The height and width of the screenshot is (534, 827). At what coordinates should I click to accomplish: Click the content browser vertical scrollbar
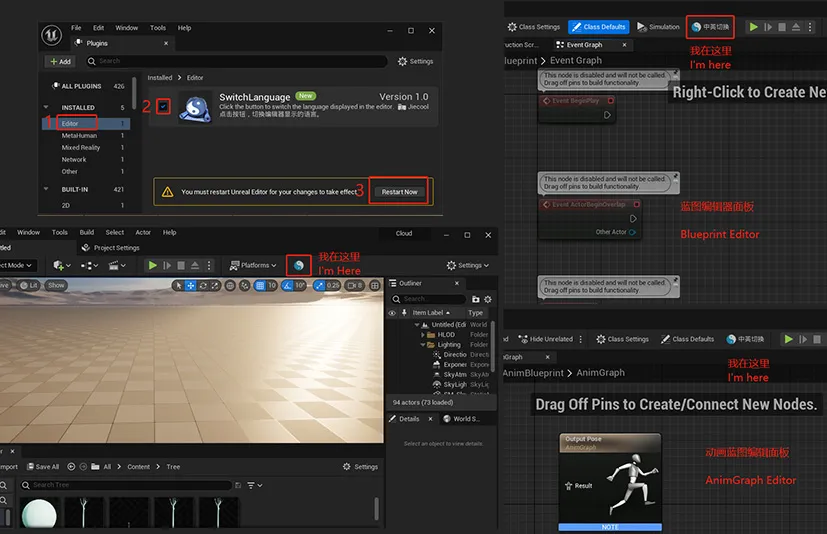coord(376,509)
